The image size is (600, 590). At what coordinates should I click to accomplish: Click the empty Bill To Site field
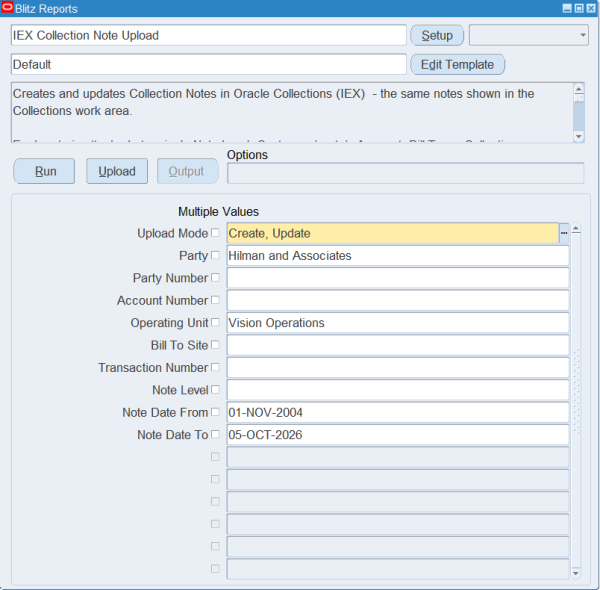[398, 345]
